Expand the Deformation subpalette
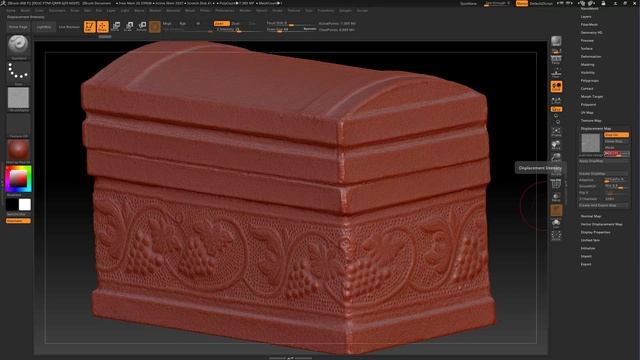 591,57
